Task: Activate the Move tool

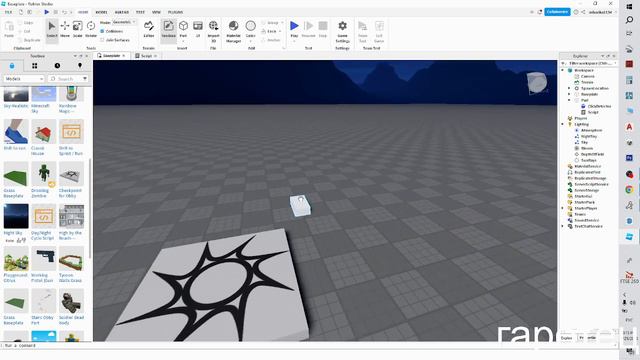Action: pyautogui.click(x=65, y=29)
